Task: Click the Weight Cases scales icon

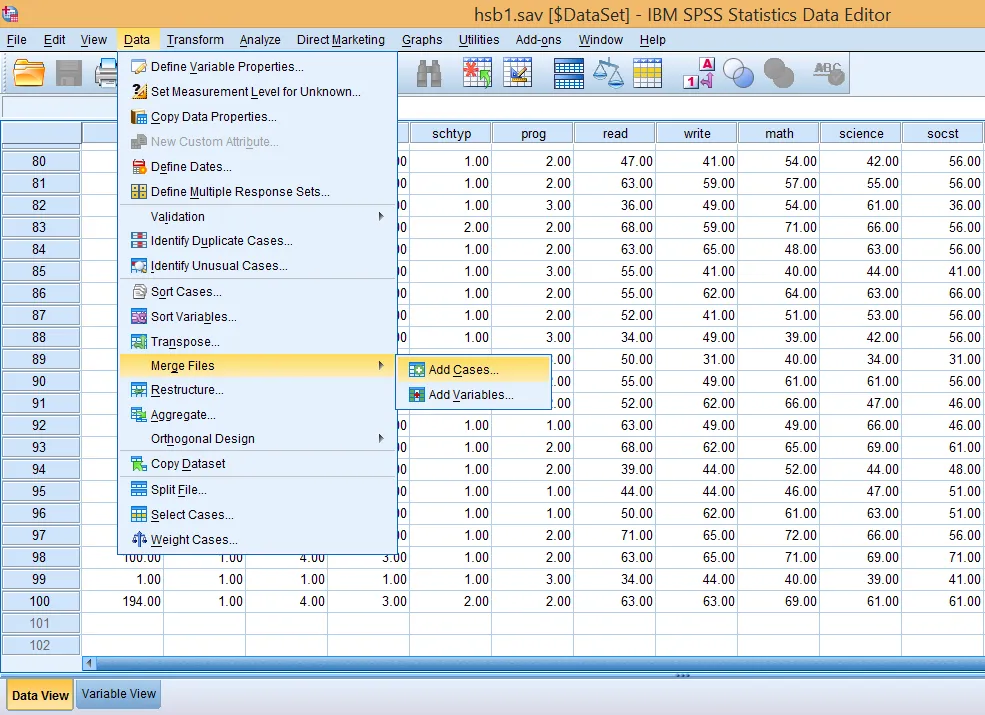Action: (x=609, y=72)
